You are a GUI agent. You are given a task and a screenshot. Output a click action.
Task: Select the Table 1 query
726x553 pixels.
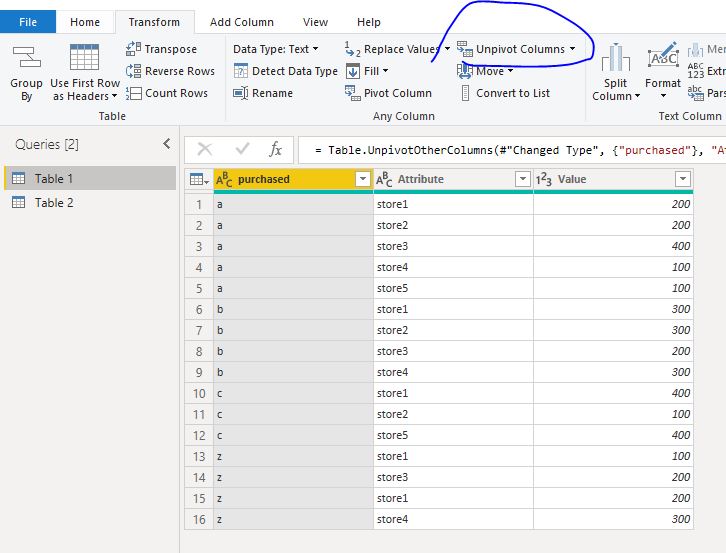click(90, 178)
